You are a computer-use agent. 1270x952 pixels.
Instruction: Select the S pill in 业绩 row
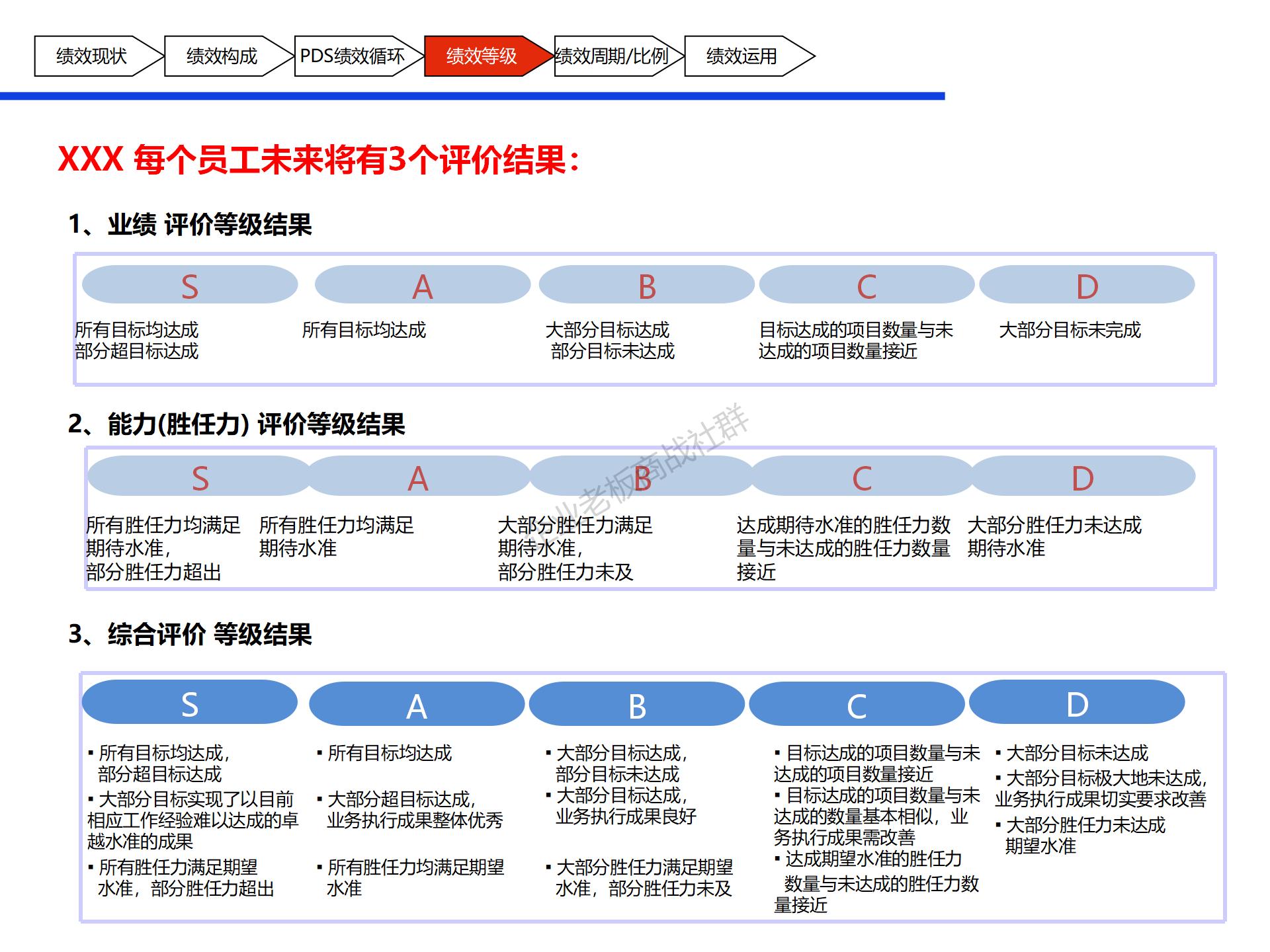(190, 285)
